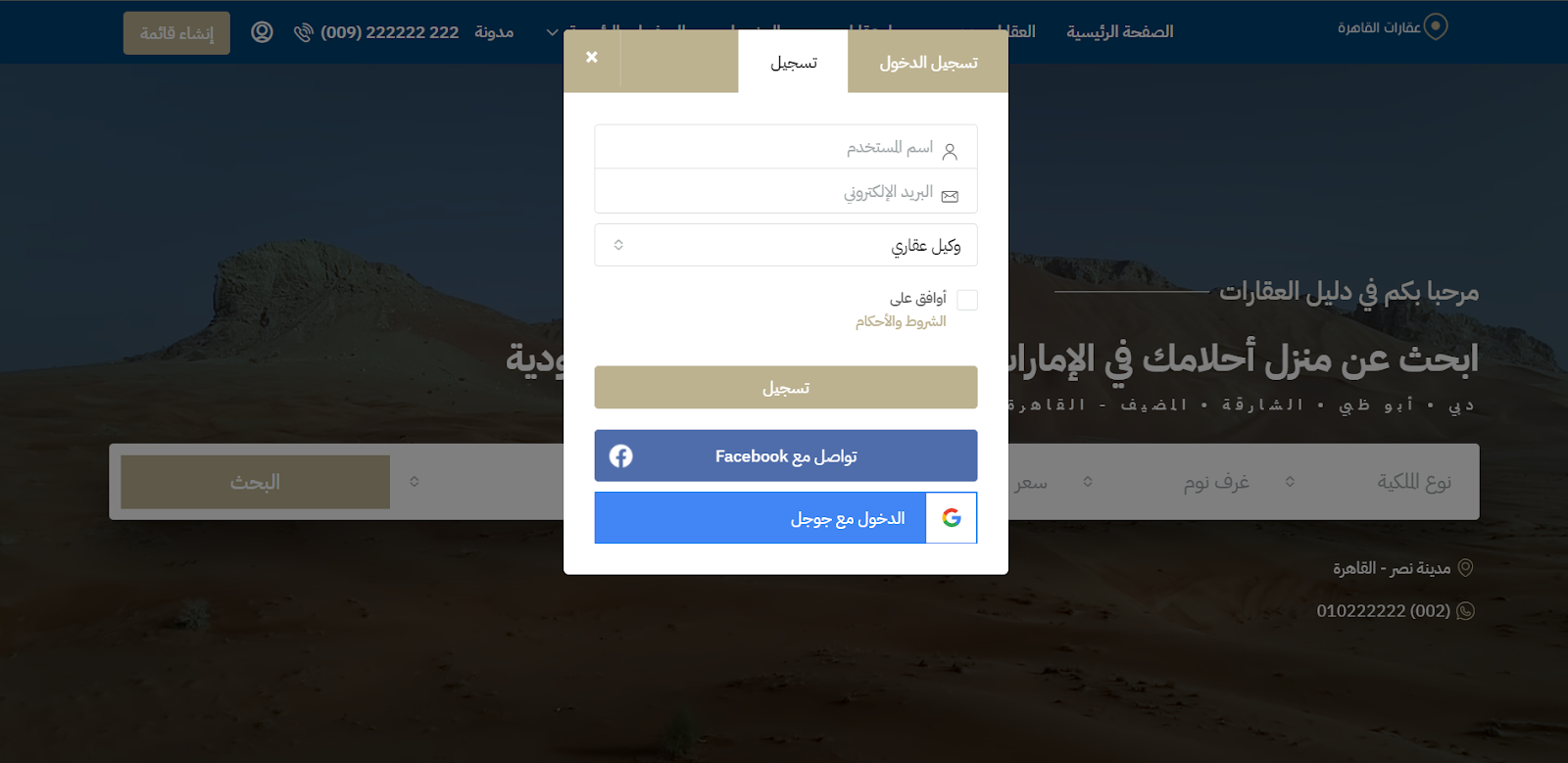
Task: Focus the البريد الإلكتروني email field
Action: 786,191
